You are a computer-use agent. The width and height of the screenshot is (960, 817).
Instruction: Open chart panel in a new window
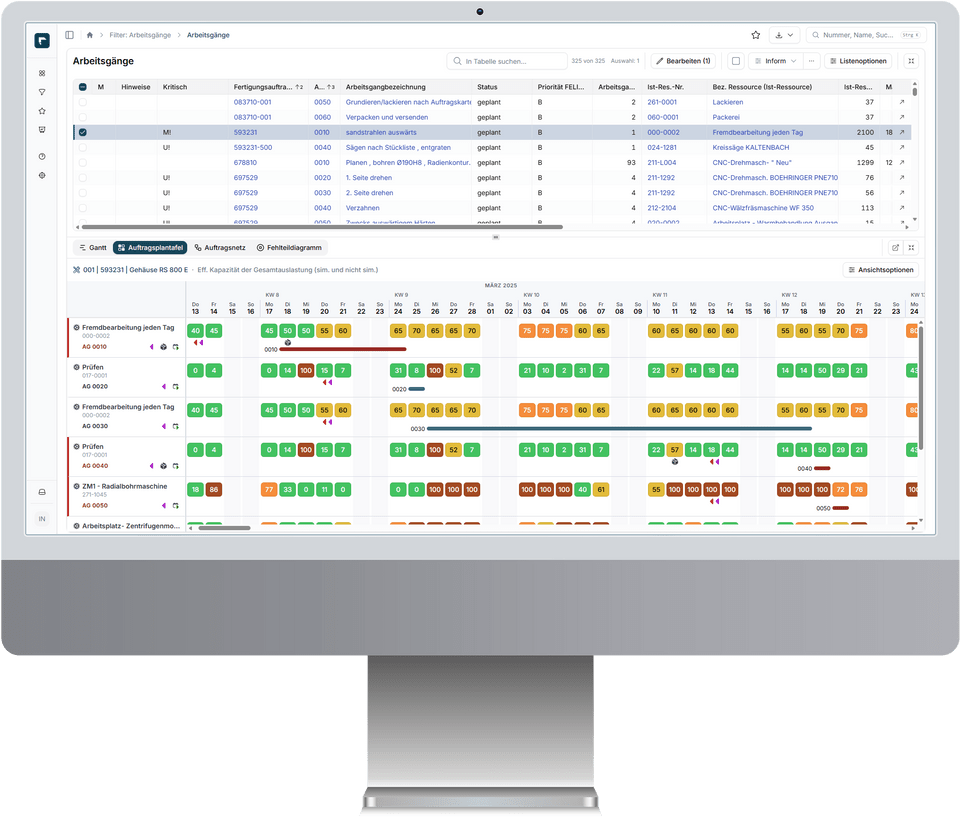895,247
